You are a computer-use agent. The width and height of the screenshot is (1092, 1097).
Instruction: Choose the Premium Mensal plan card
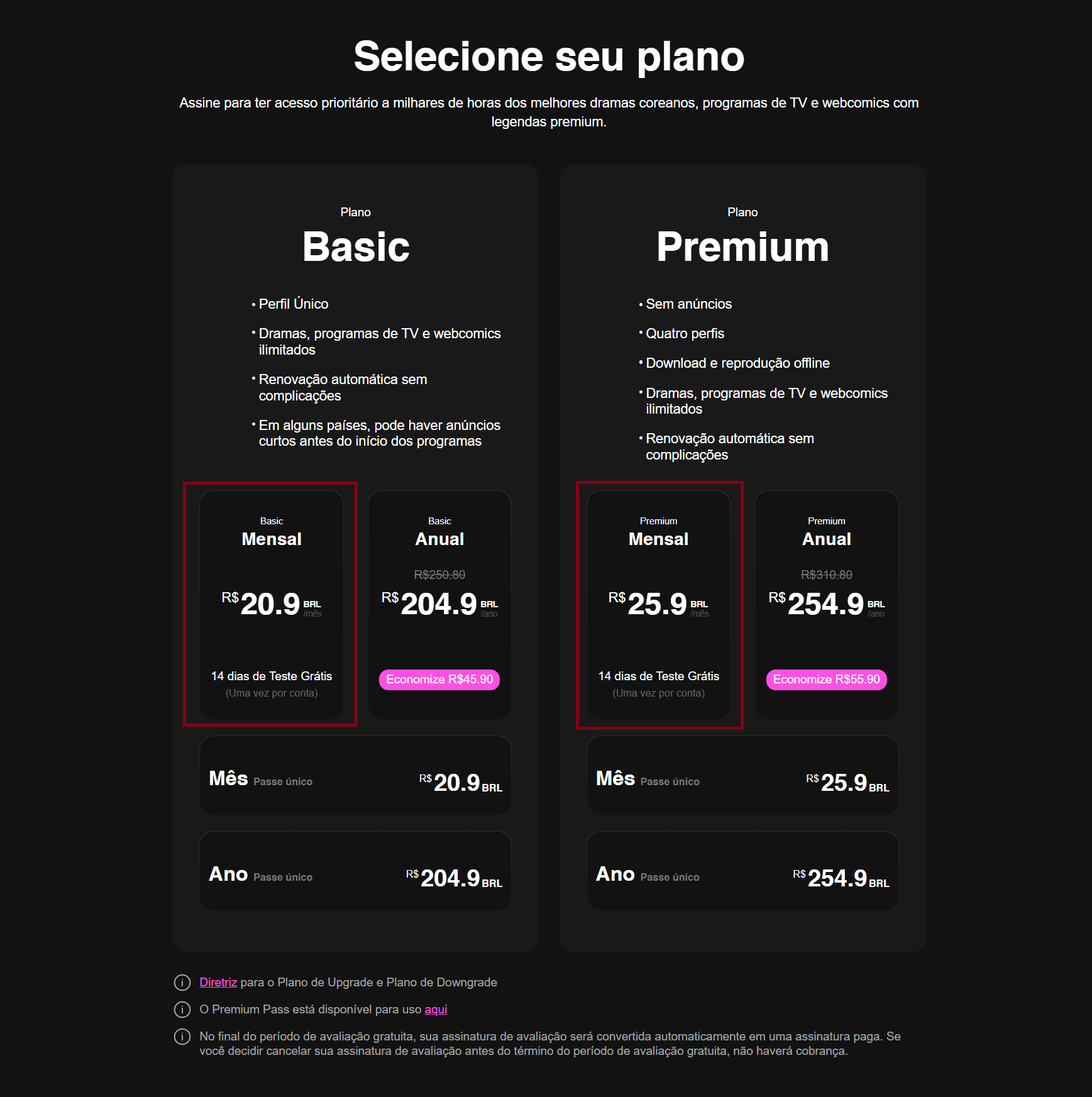tap(658, 605)
